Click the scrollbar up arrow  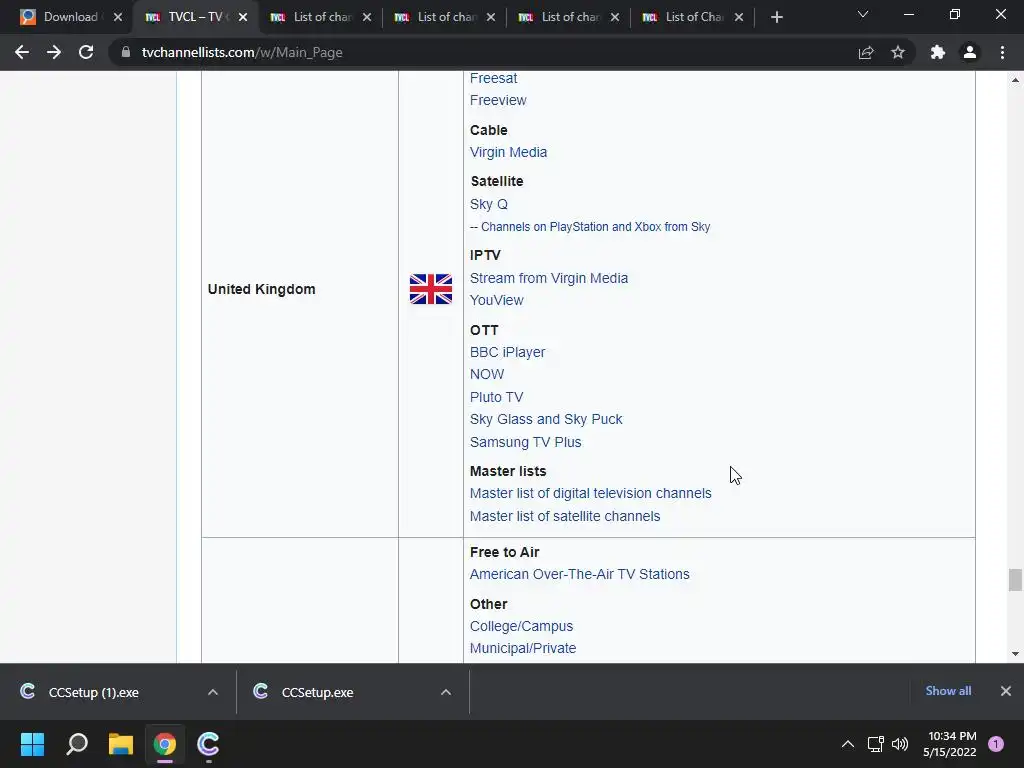1015,80
